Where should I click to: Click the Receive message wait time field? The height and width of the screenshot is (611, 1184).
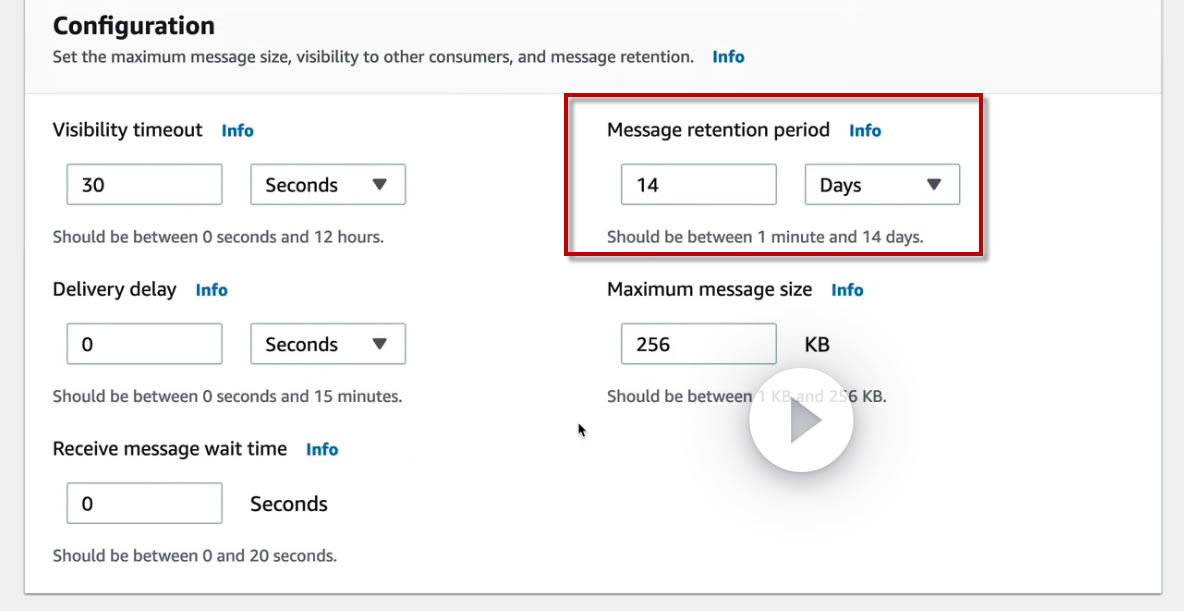144,503
